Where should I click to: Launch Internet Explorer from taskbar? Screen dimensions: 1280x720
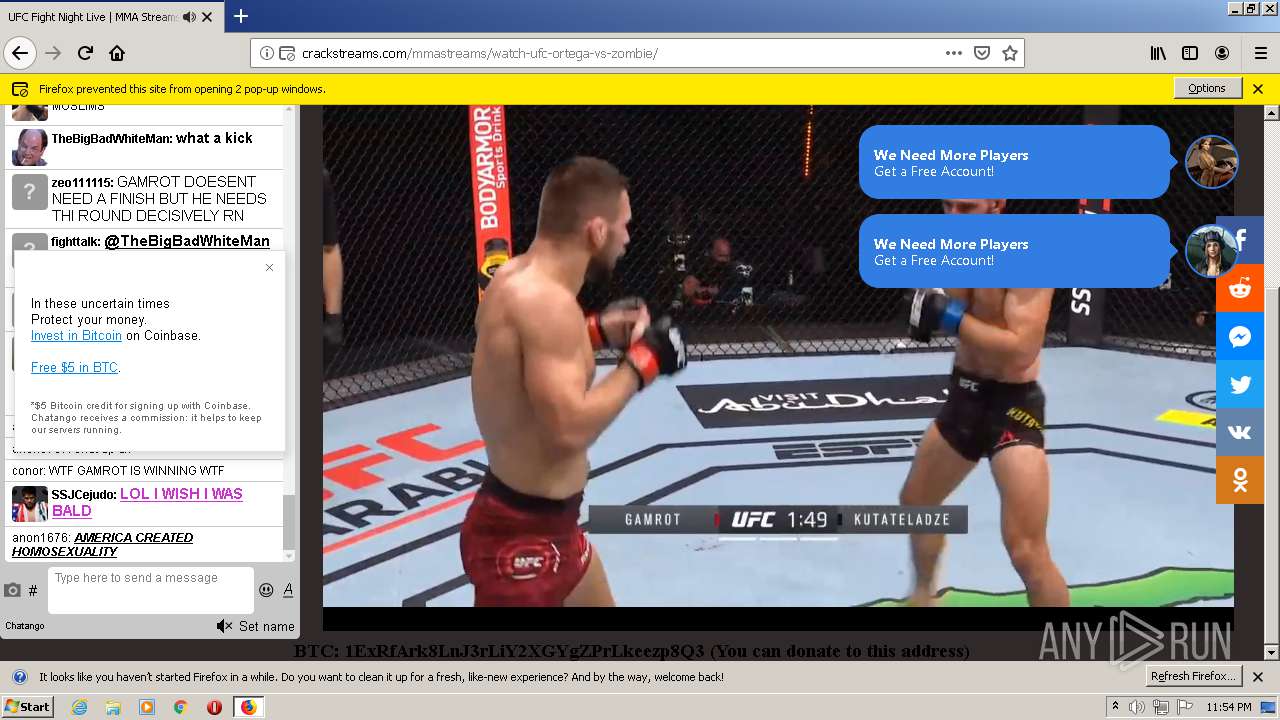(79, 707)
